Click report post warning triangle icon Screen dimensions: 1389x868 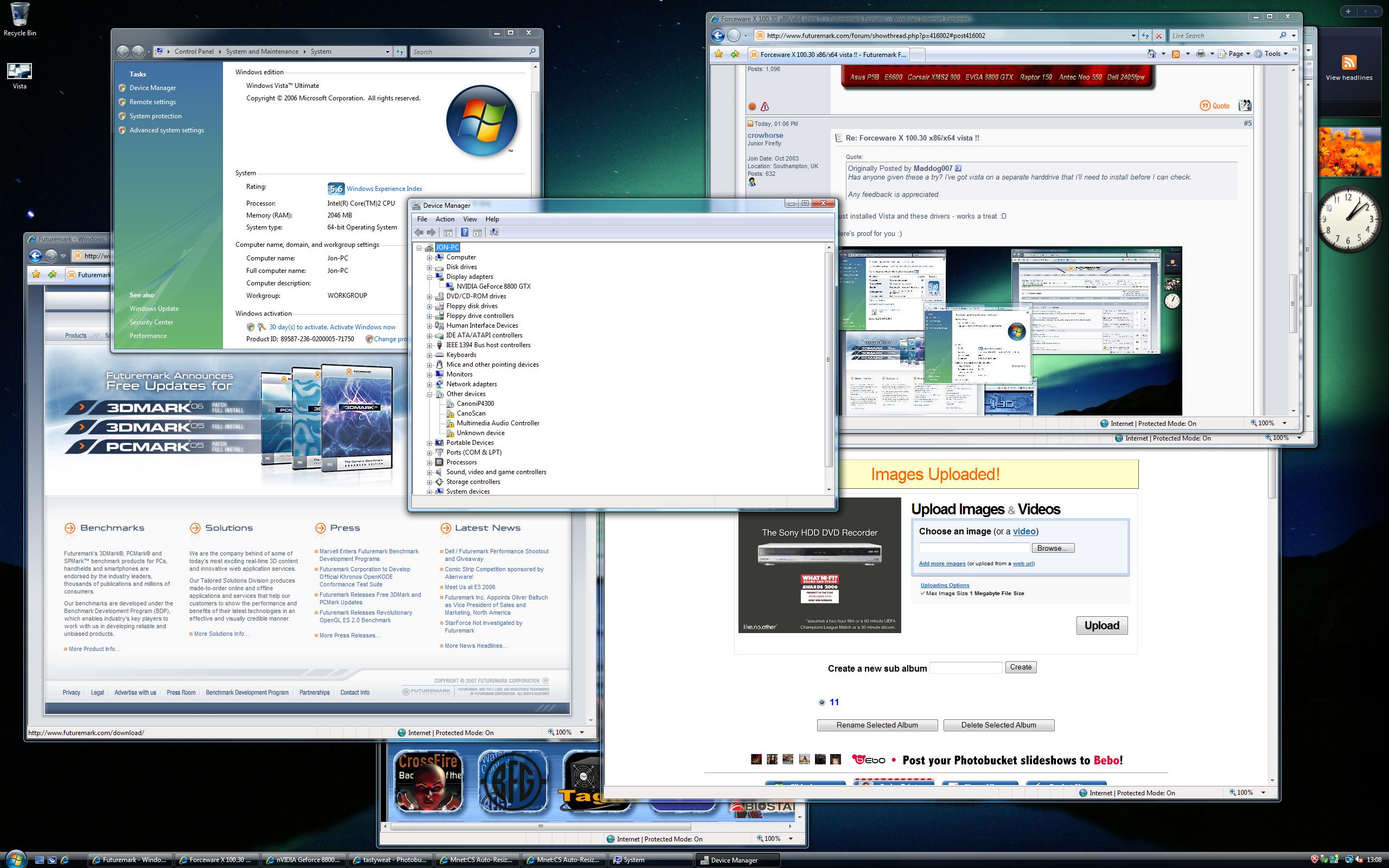coord(764,106)
